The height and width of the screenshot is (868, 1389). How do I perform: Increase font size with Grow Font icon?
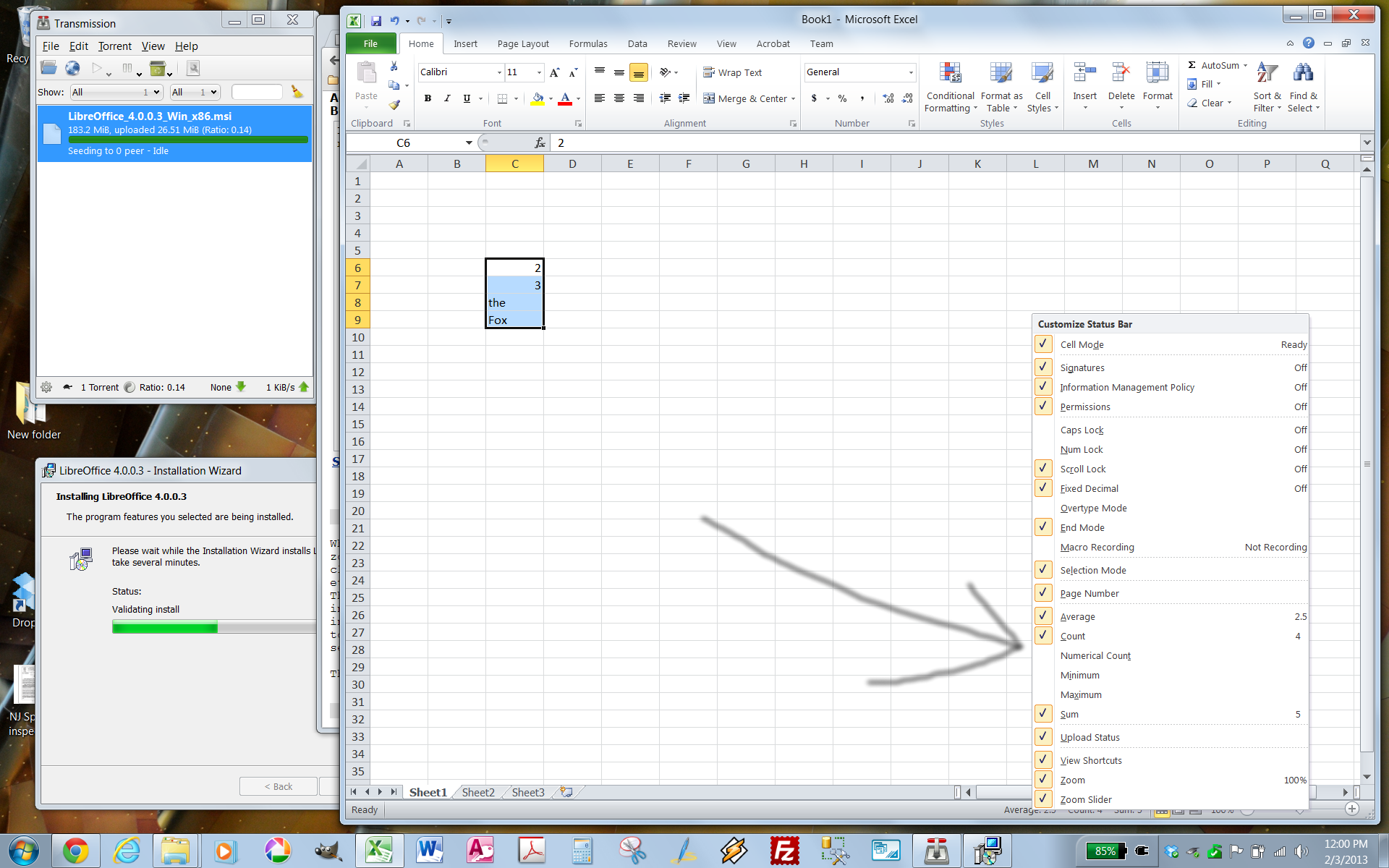coord(554,72)
